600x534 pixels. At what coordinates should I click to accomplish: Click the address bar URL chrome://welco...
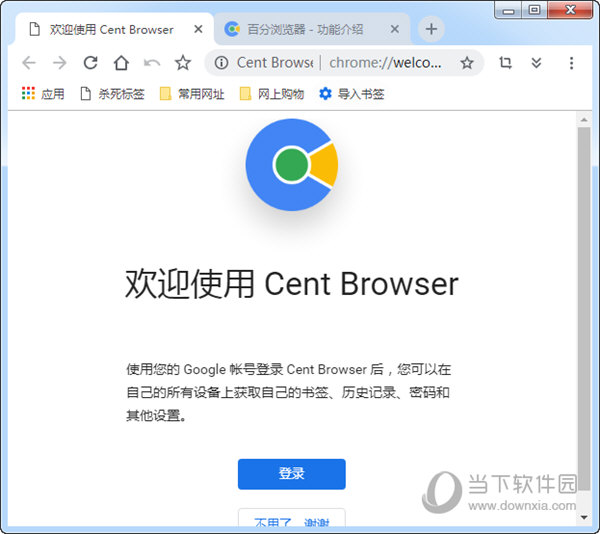pyautogui.click(x=386, y=63)
